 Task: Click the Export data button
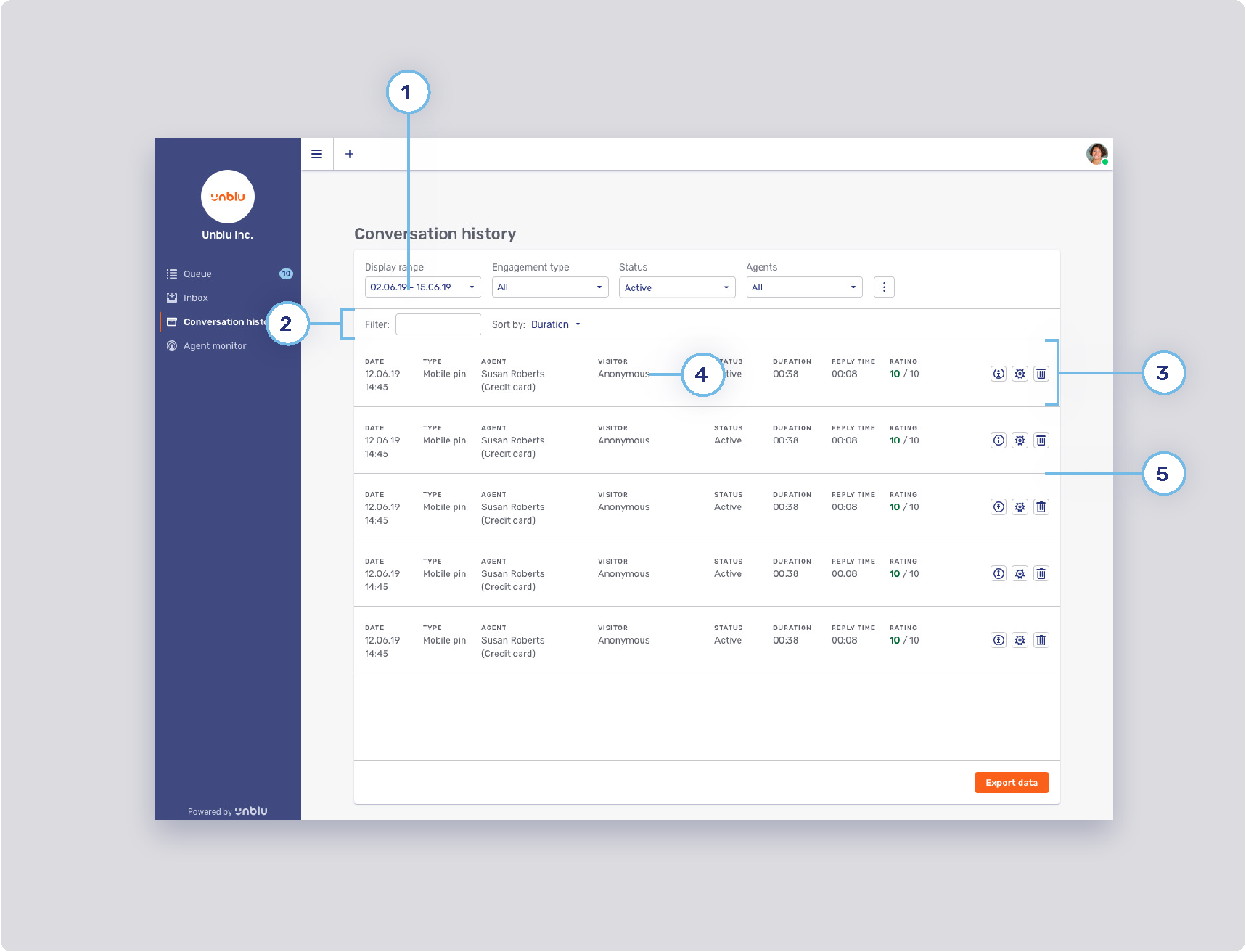(1011, 783)
